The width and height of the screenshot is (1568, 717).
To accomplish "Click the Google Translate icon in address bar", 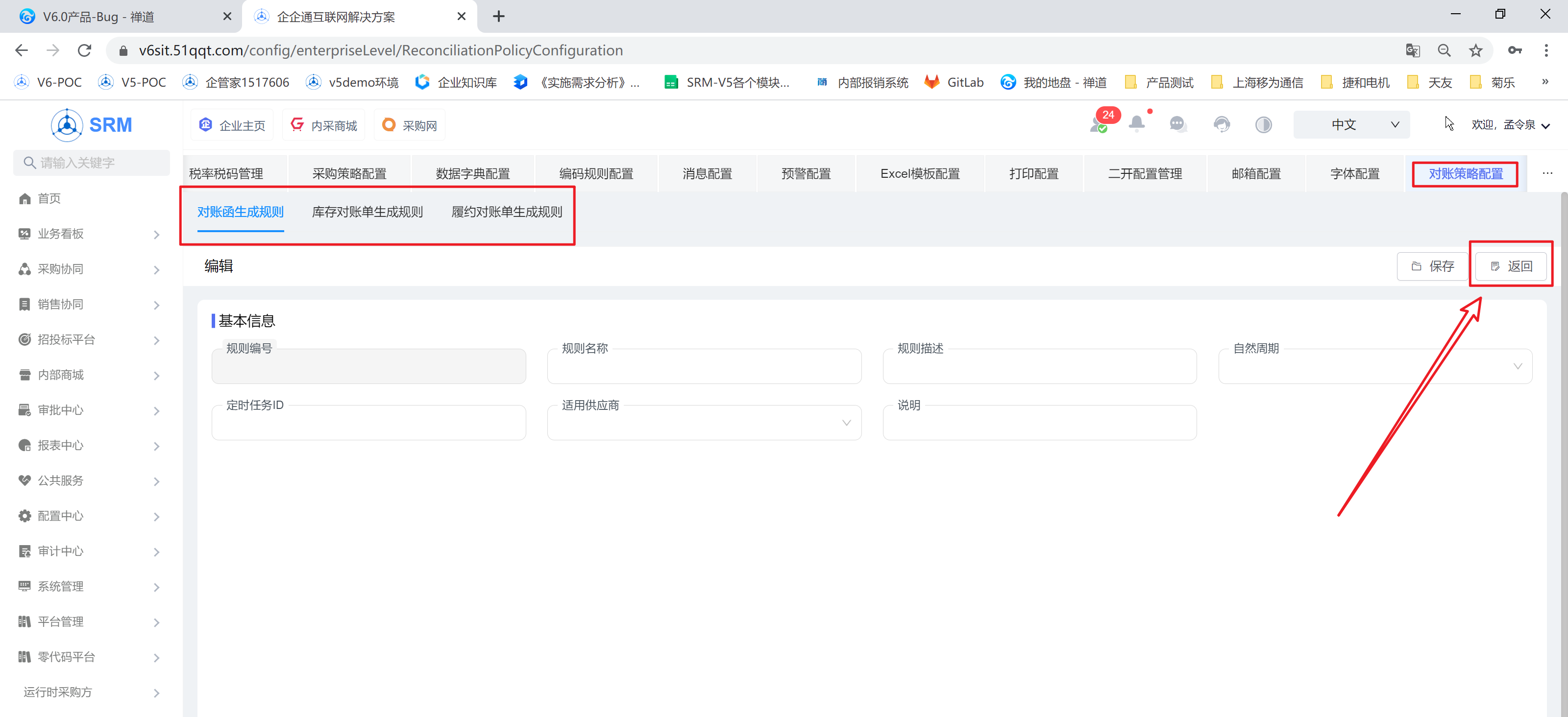I will point(1412,50).
